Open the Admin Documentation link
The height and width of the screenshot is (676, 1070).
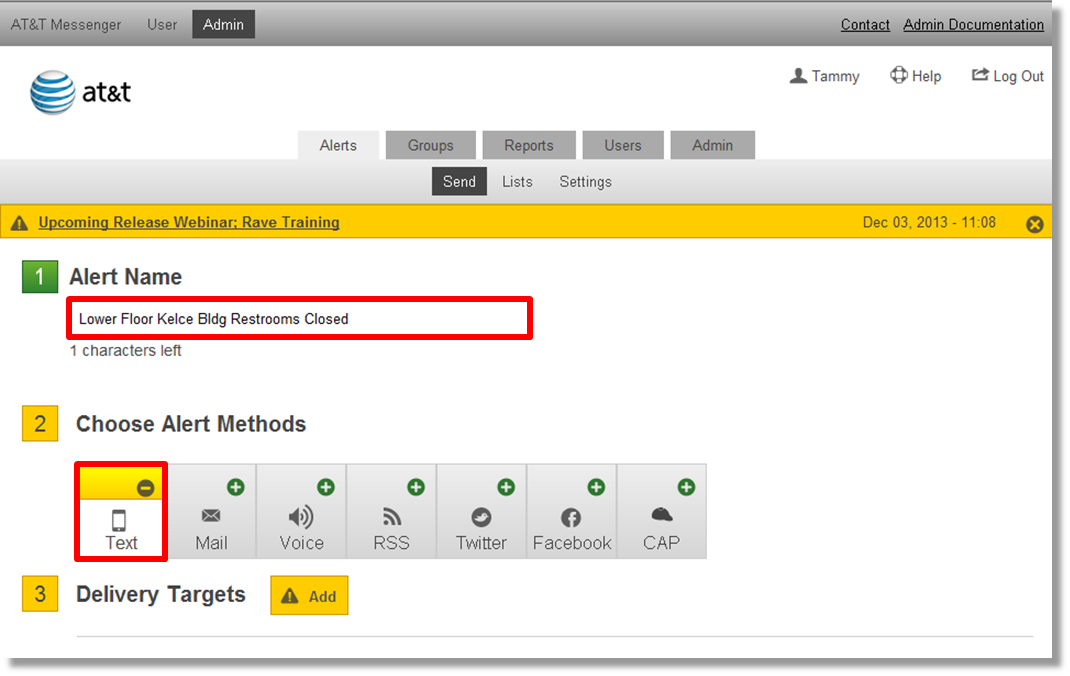pyautogui.click(x=973, y=24)
